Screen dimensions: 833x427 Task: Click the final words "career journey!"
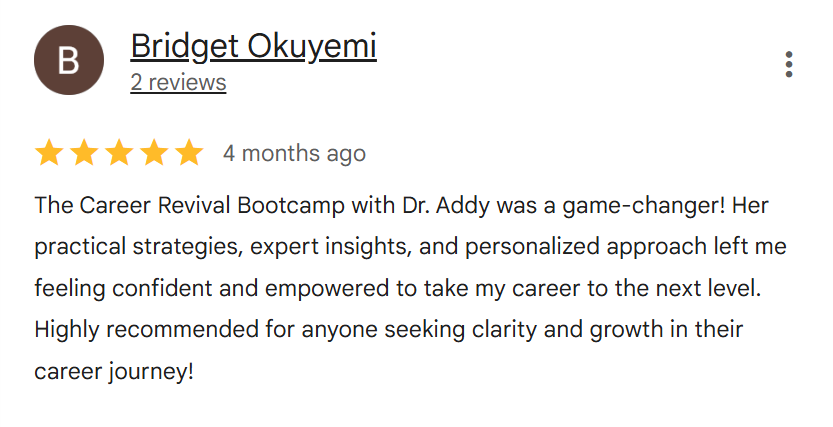(x=113, y=371)
